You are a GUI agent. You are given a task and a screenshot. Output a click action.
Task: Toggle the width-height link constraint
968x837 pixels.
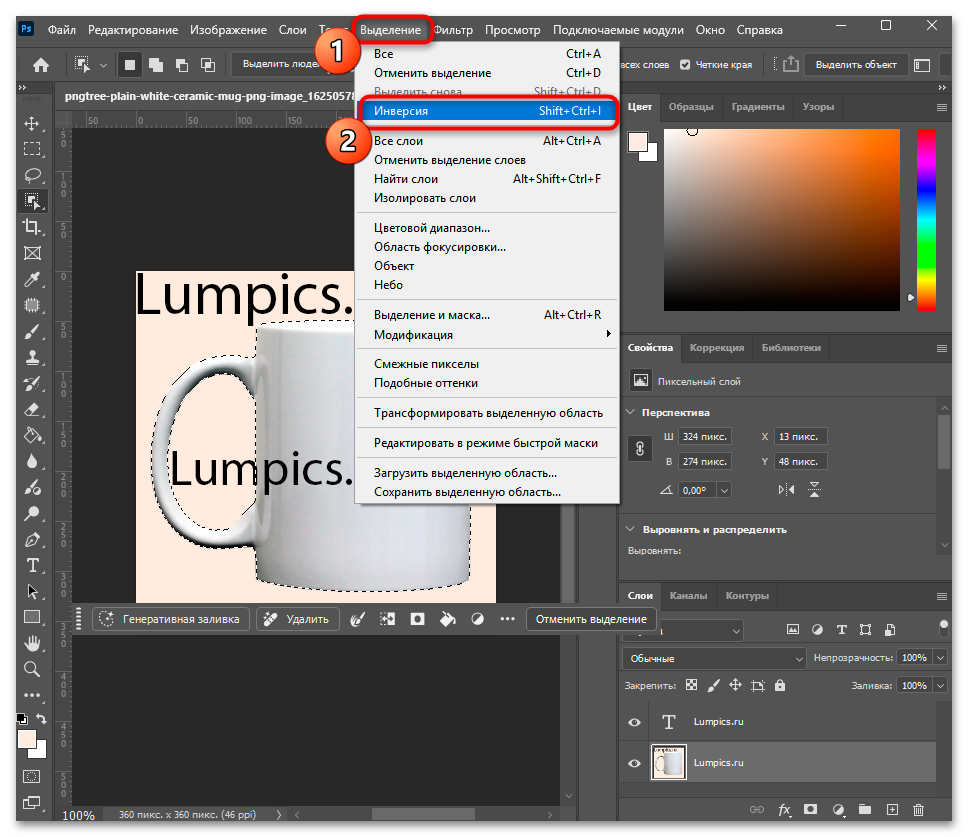(640, 449)
